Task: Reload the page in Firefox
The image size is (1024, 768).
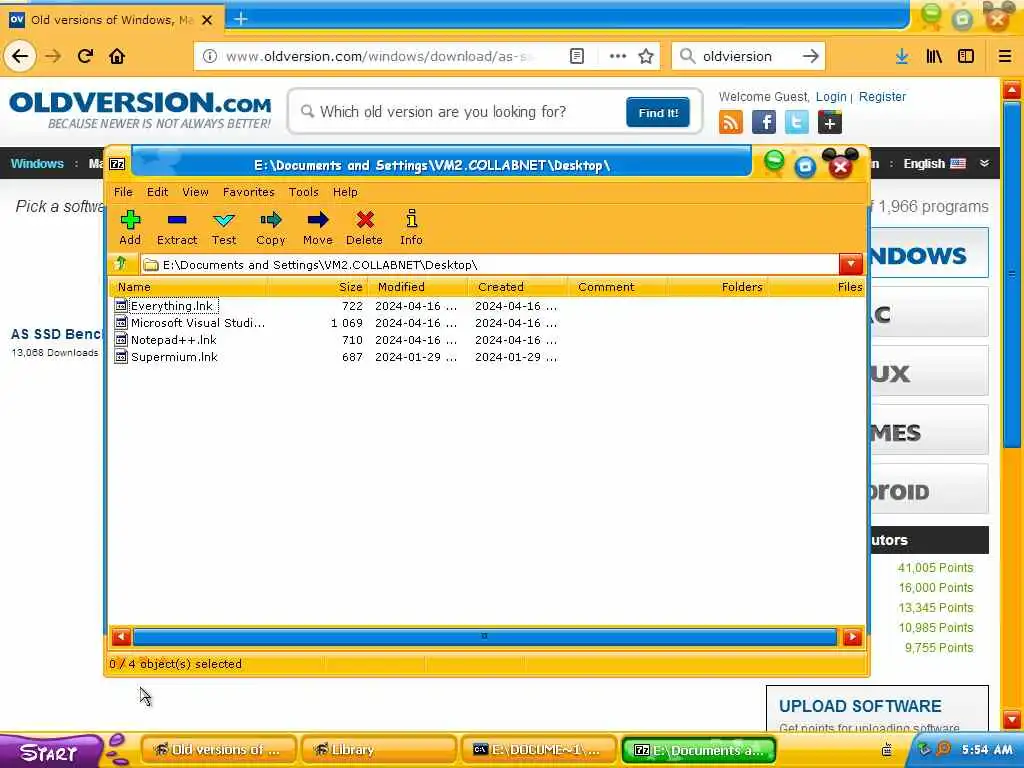Action: (85, 56)
